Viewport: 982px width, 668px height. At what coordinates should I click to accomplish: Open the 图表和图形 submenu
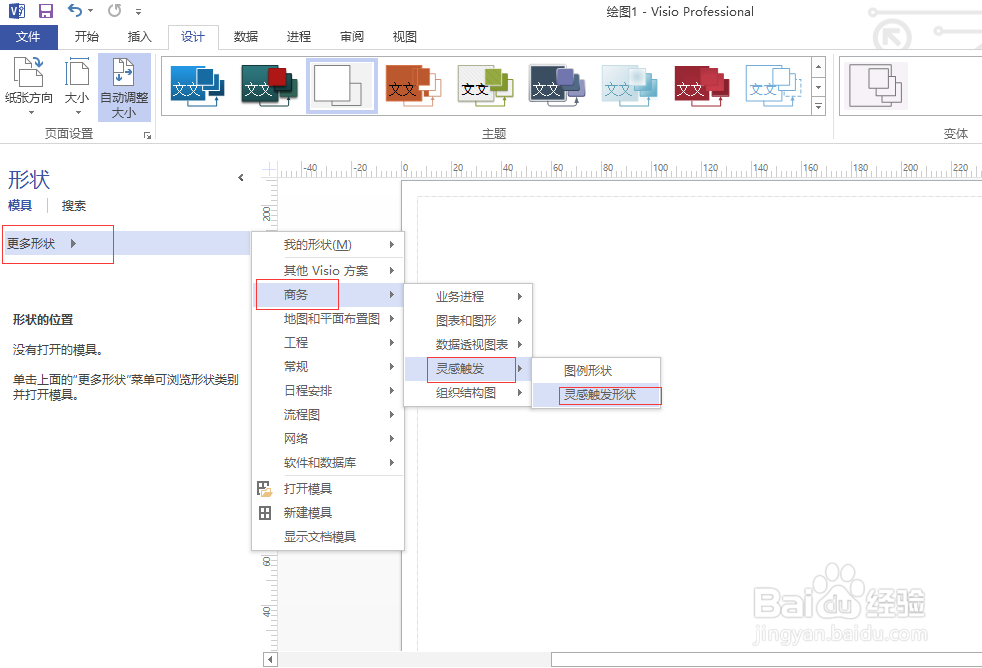coord(468,321)
